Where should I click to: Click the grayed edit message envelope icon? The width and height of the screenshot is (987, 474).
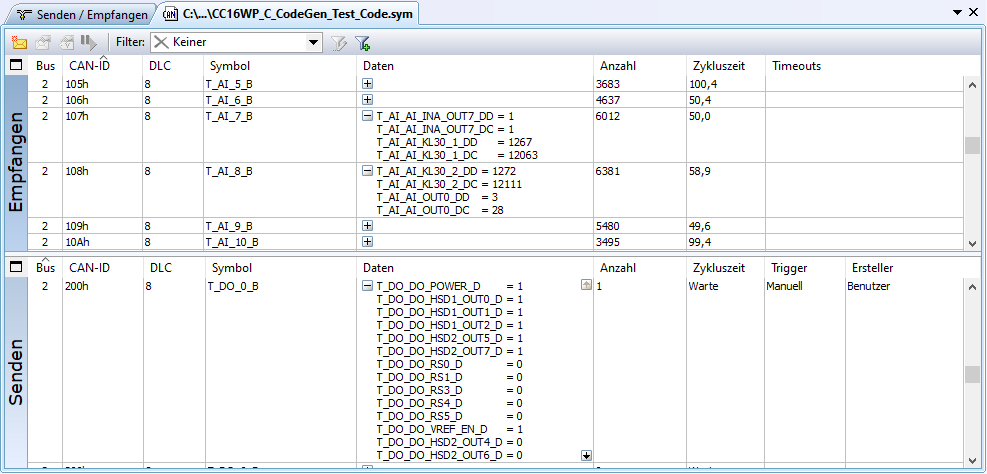click(x=43, y=43)
